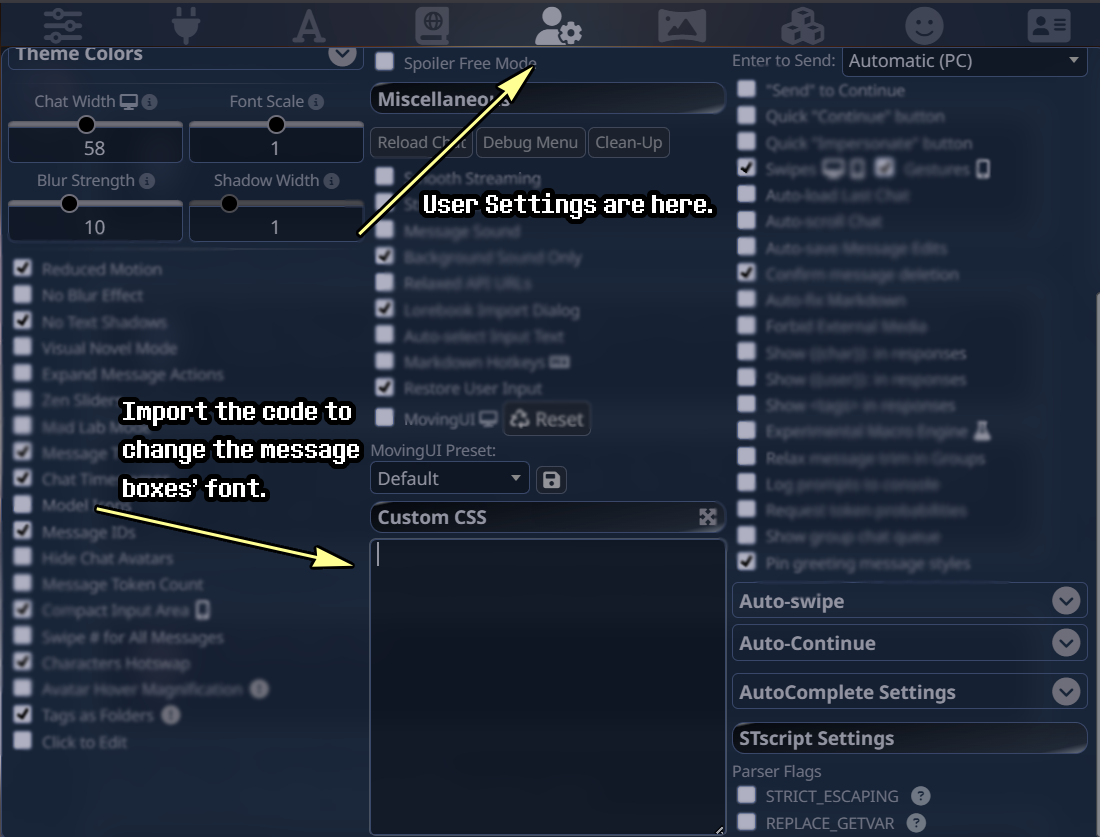Click STscript Settings section header

tap(909, 738)
